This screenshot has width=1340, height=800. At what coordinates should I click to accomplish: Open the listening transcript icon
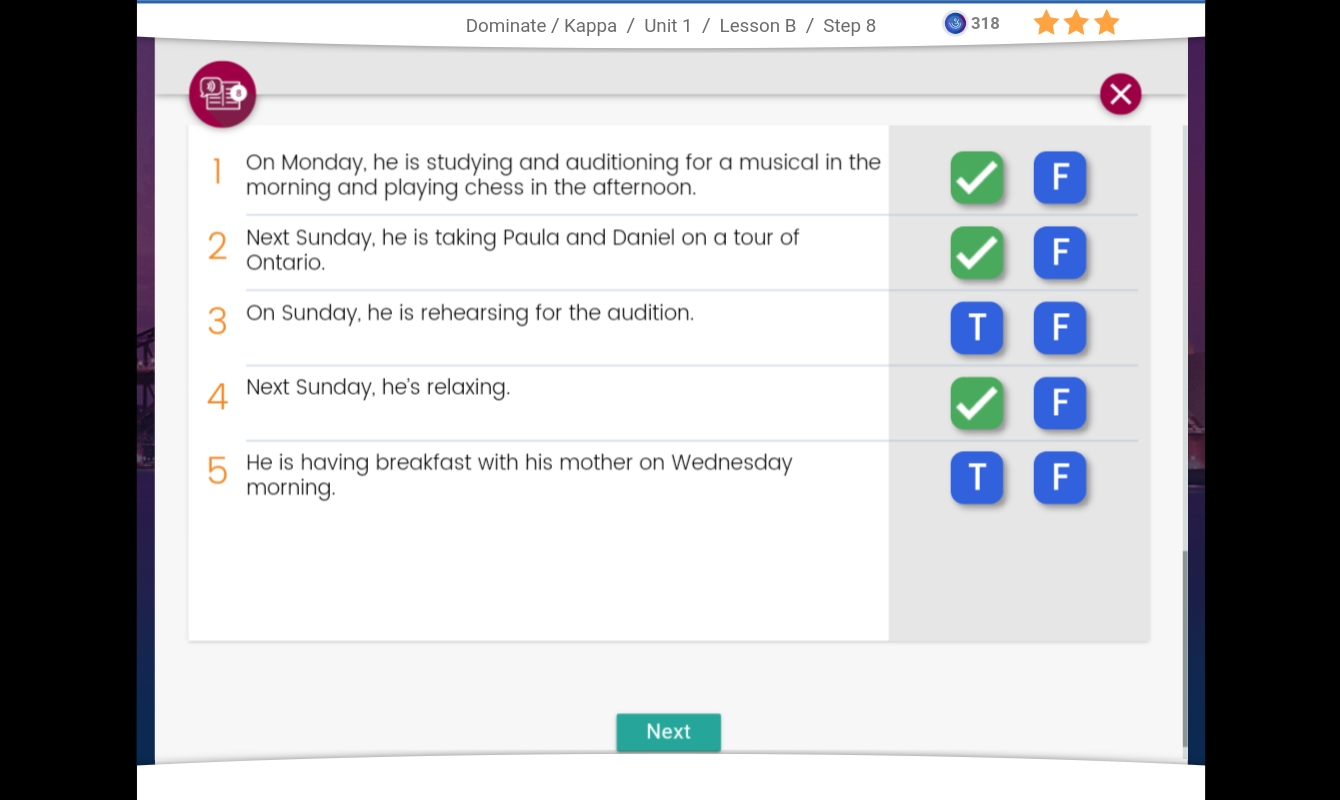[222, 94]
